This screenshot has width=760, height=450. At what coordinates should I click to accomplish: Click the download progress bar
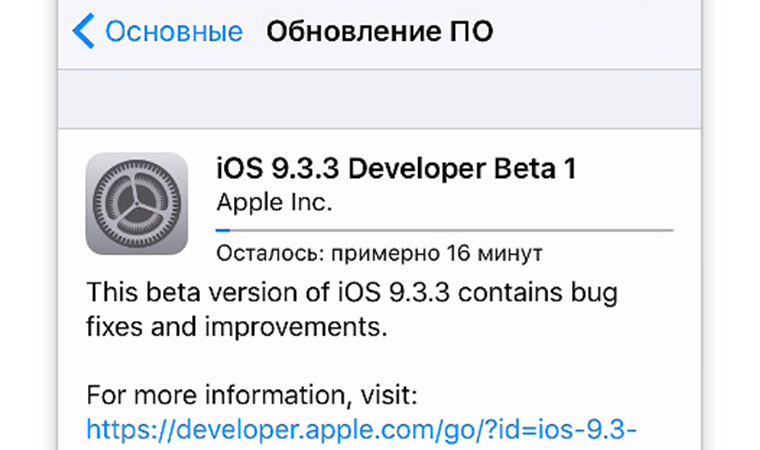pos(444,229)
